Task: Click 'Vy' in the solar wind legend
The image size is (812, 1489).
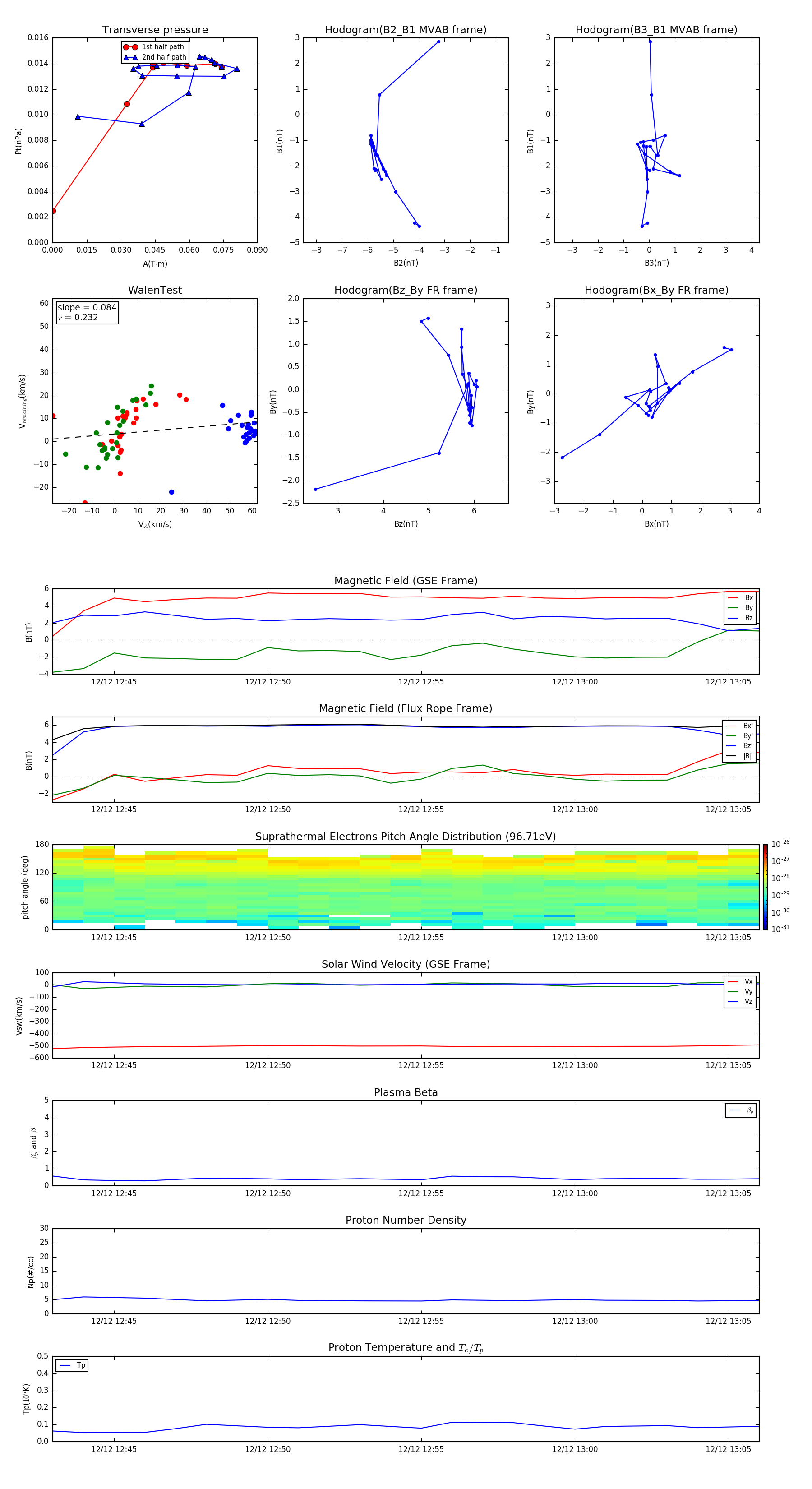Action: pos(741,991)
